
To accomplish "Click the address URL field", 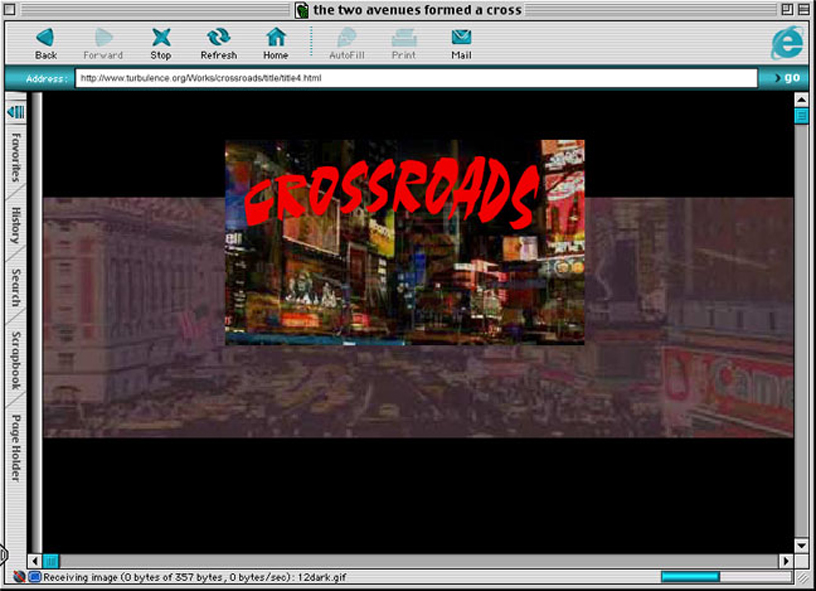I will pyautogui.click(x=415, y=78).
